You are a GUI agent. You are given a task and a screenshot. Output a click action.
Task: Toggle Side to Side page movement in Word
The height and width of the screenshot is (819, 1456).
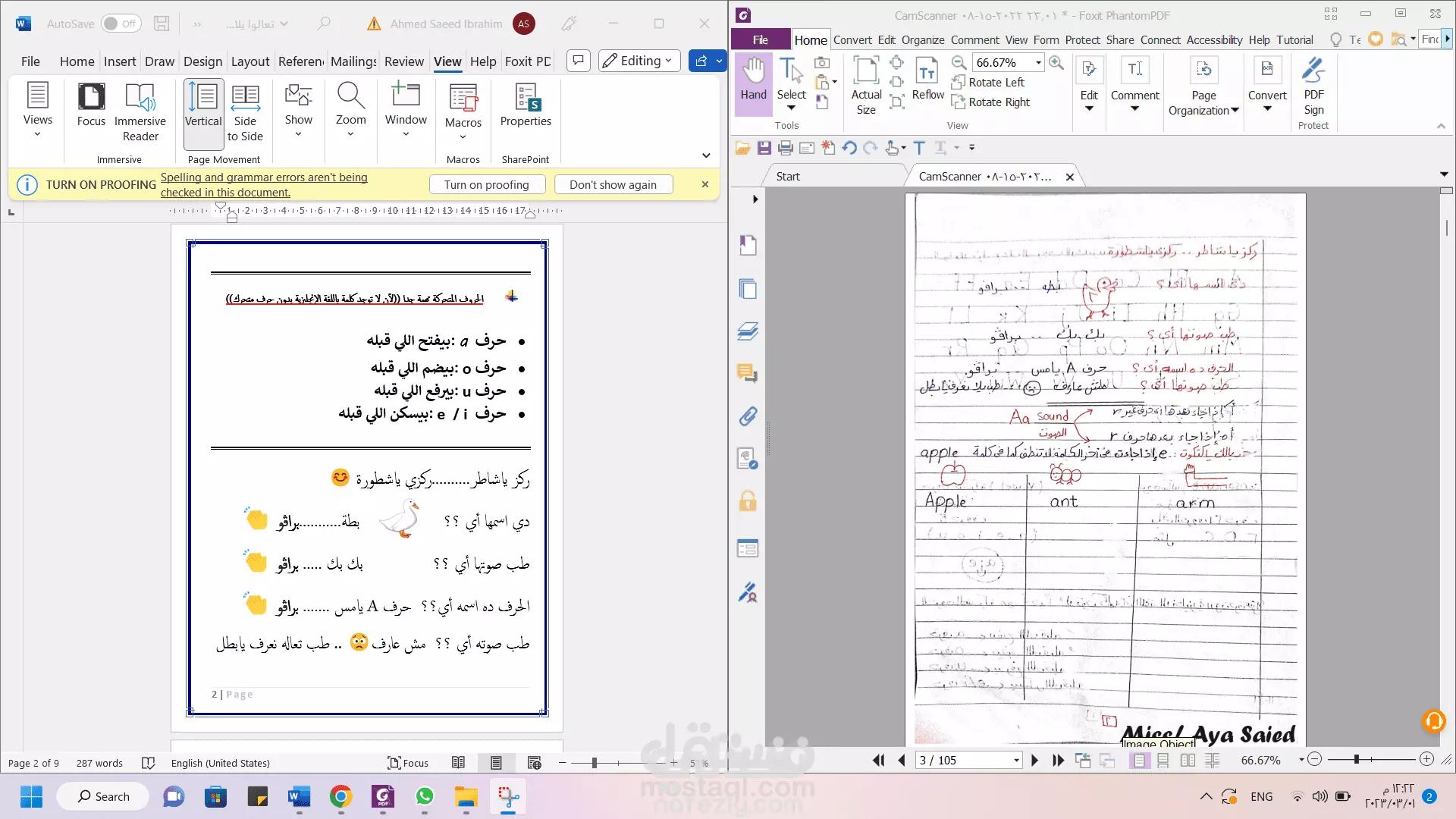[x=245, y=112]
